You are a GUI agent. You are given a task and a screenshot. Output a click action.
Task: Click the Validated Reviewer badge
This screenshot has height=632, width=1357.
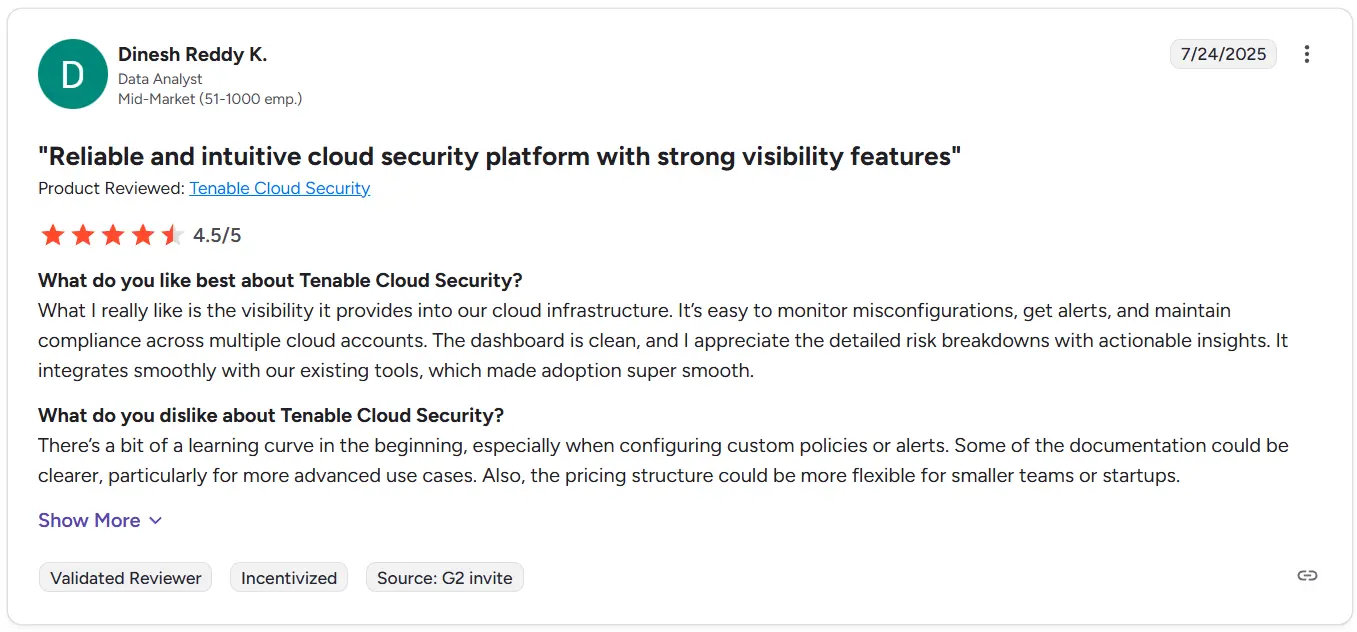point(126,577)
